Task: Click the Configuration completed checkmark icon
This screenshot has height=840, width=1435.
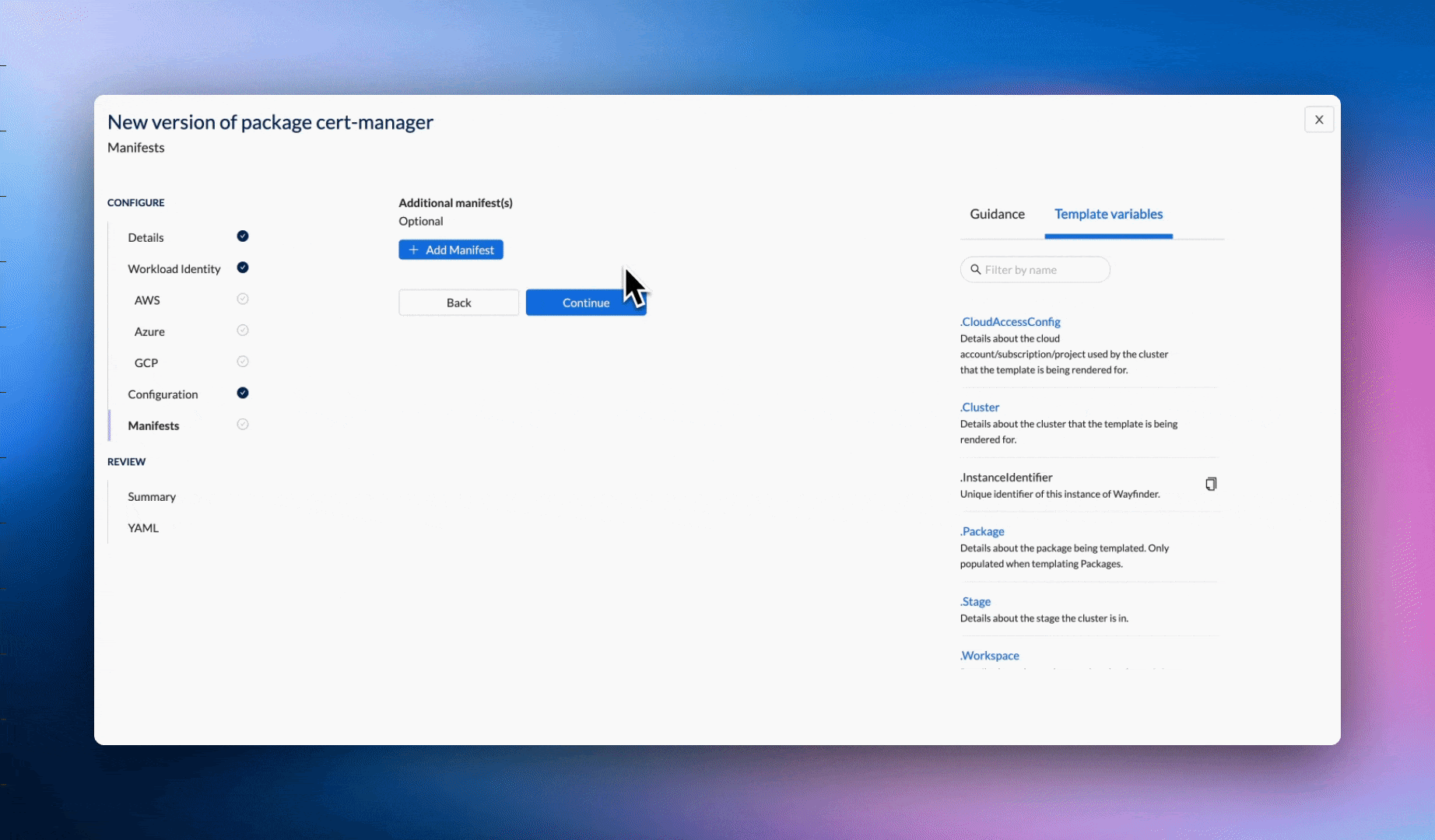Action: pyautogui.click(x=243, y=393)
